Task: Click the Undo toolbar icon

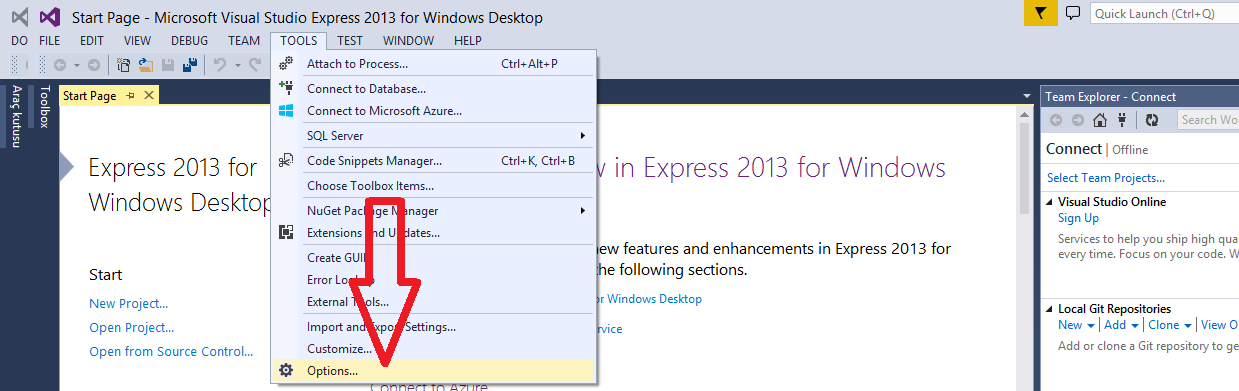Action: (x=220, y=65)
